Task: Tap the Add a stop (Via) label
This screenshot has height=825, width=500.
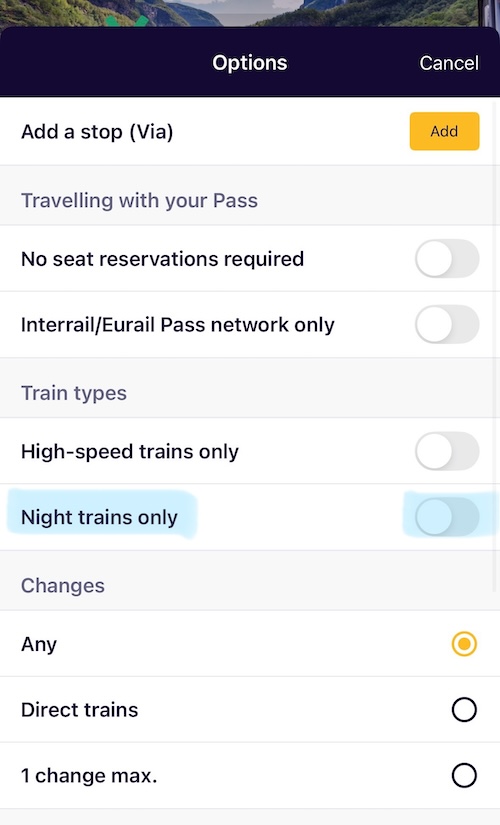Action: pyautogui.click(x=97, y=132)
